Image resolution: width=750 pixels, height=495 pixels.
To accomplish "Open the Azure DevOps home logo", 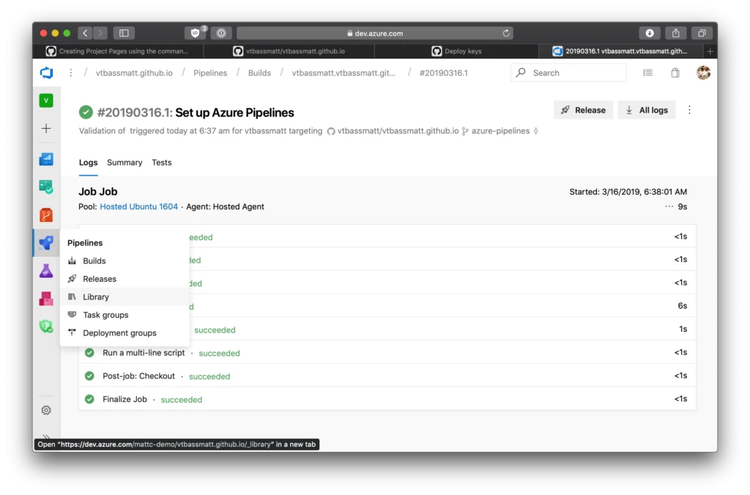I will tap(46, 73).
